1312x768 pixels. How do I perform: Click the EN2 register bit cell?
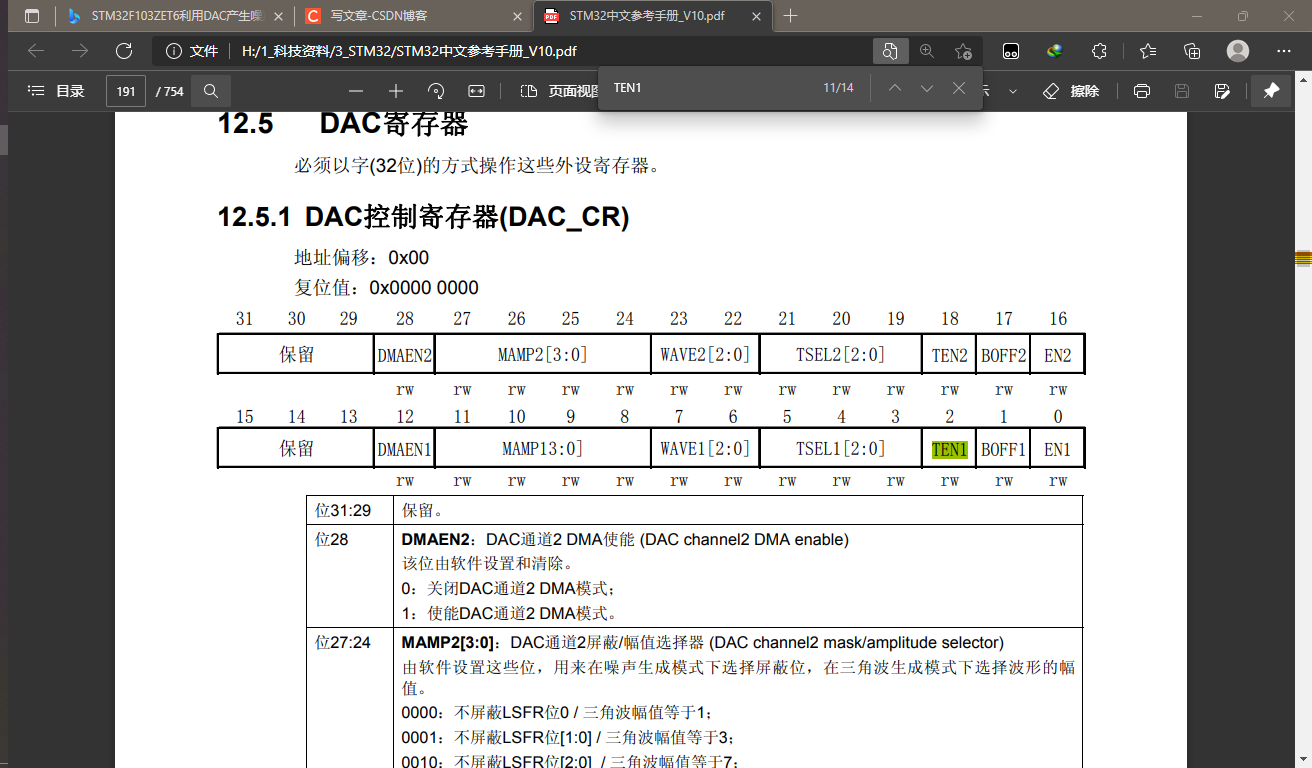click(x=1058, y=355)
